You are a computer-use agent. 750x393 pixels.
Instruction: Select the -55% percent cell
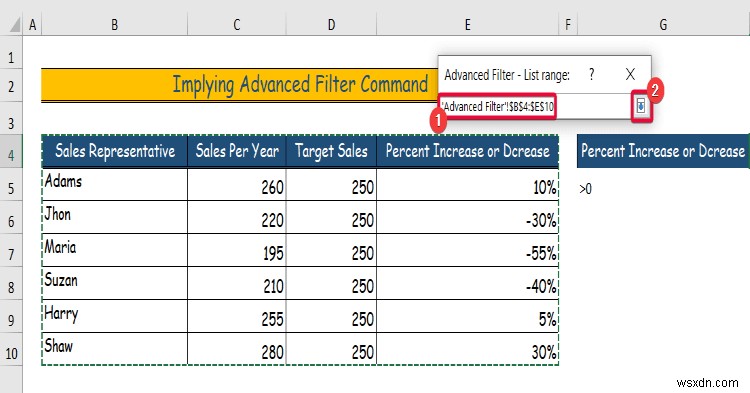[467, 250]
